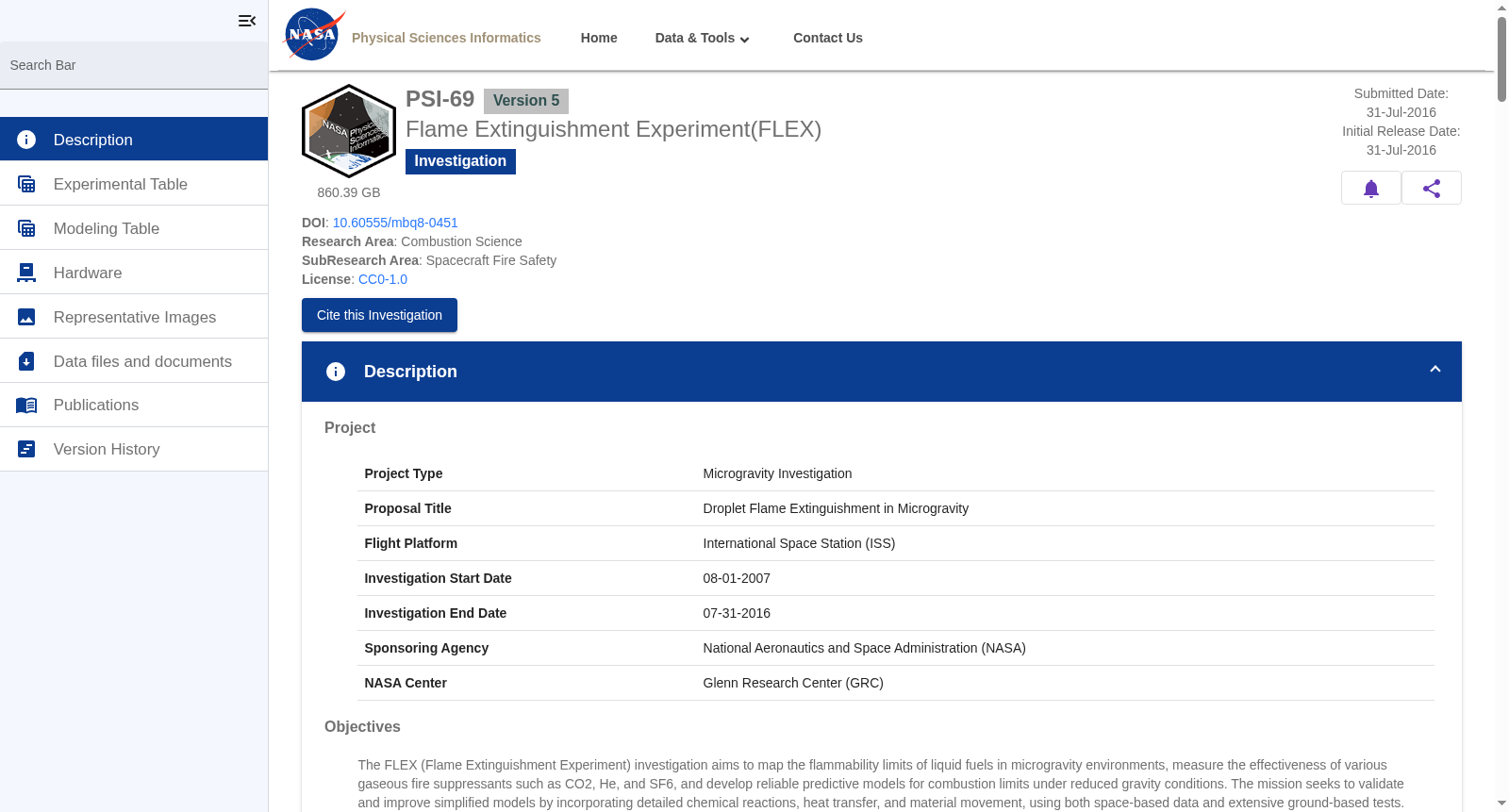Click the 'Investigation End Date' label

click(x=436, y=613)
